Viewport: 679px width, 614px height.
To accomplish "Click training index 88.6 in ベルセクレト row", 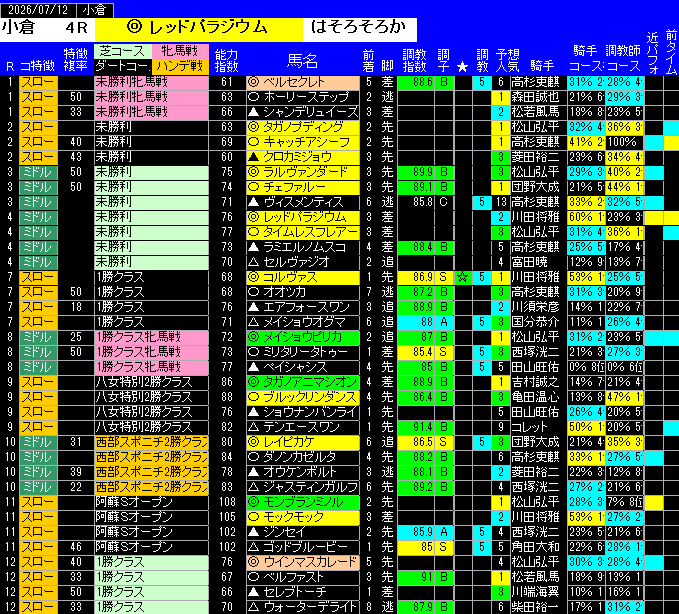I will 416,82.
